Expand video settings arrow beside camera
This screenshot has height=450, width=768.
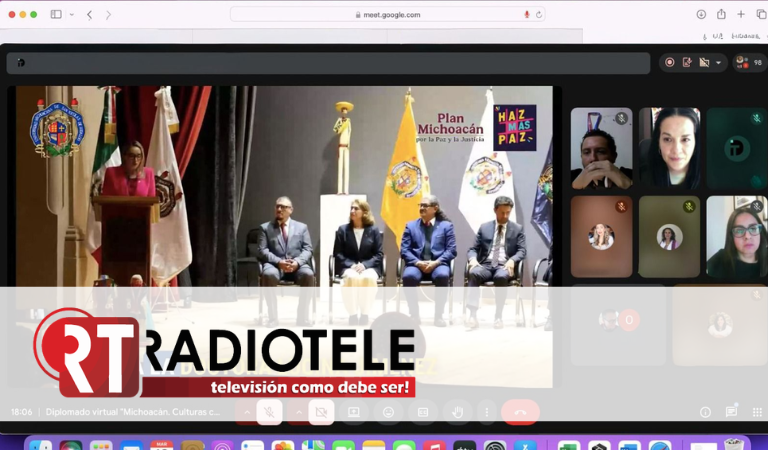coord(298,412)
